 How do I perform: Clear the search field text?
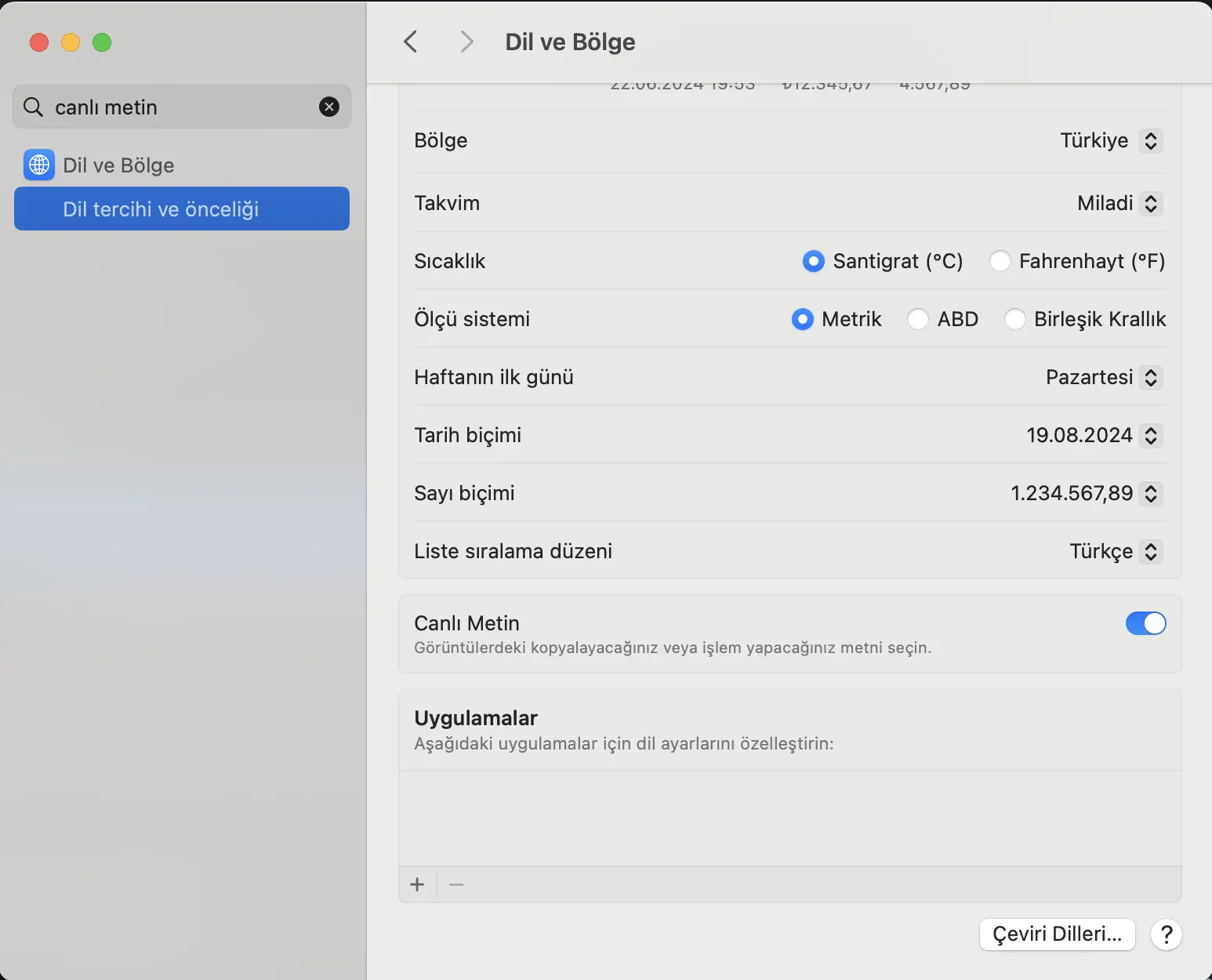pos(329,107)
